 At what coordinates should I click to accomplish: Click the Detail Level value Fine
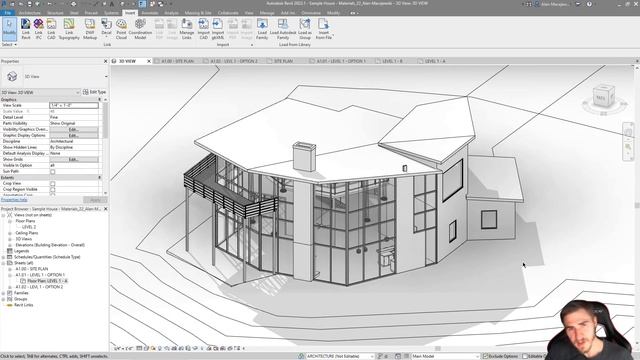[x=74, y=118]
